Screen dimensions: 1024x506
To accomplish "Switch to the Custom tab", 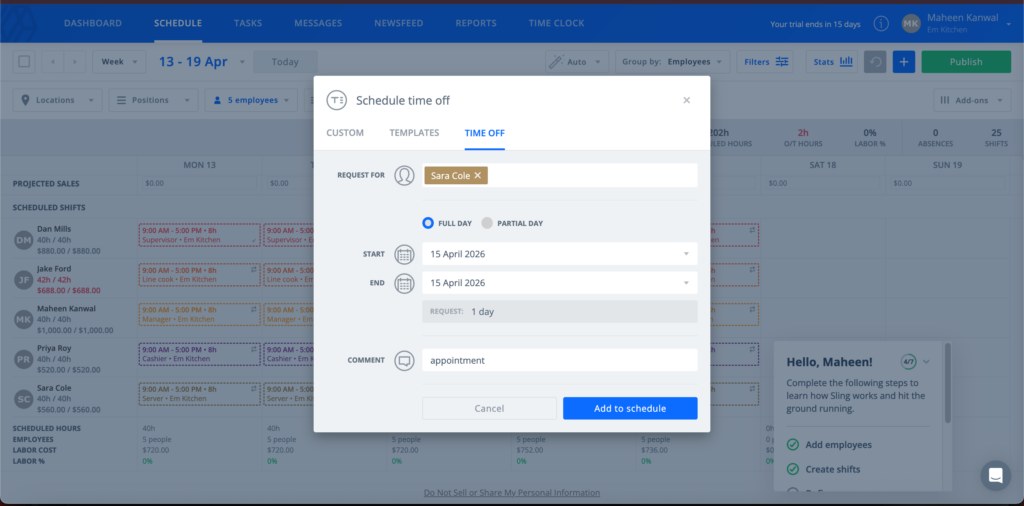I will (x=345, y=133).
